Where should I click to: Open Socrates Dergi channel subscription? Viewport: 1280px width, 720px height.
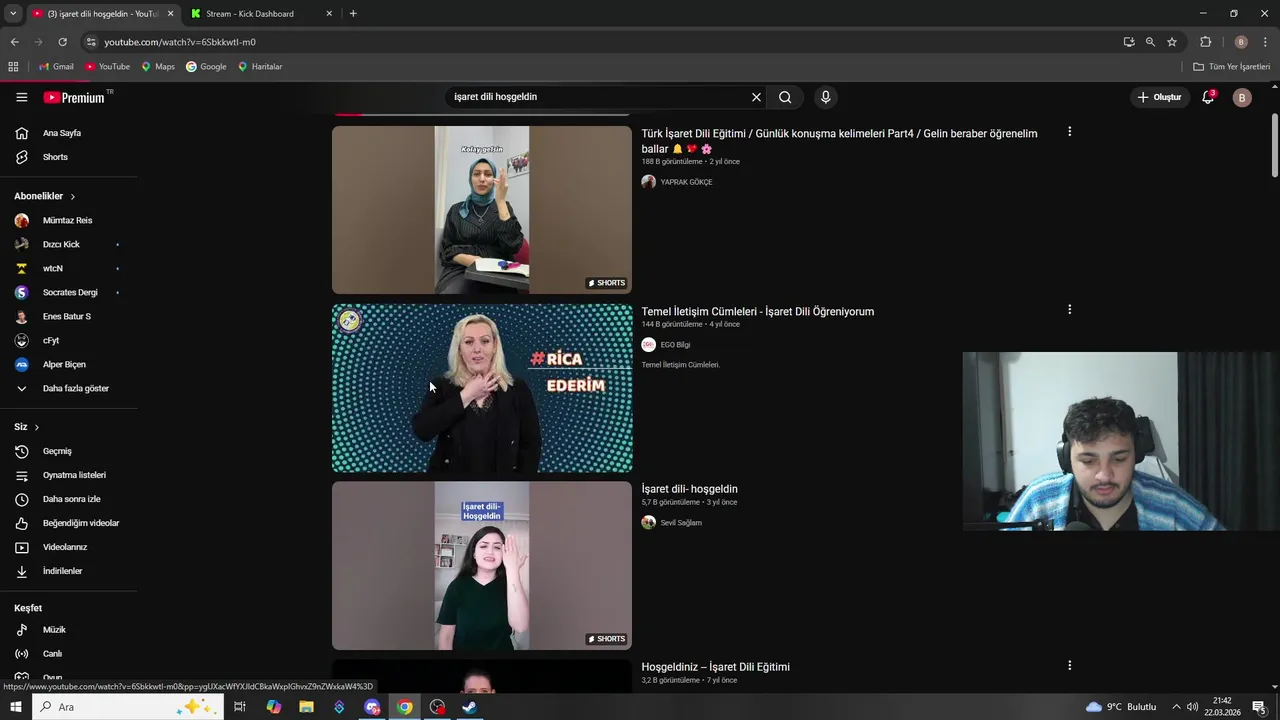pyautogui.click(x=70, y=292)
